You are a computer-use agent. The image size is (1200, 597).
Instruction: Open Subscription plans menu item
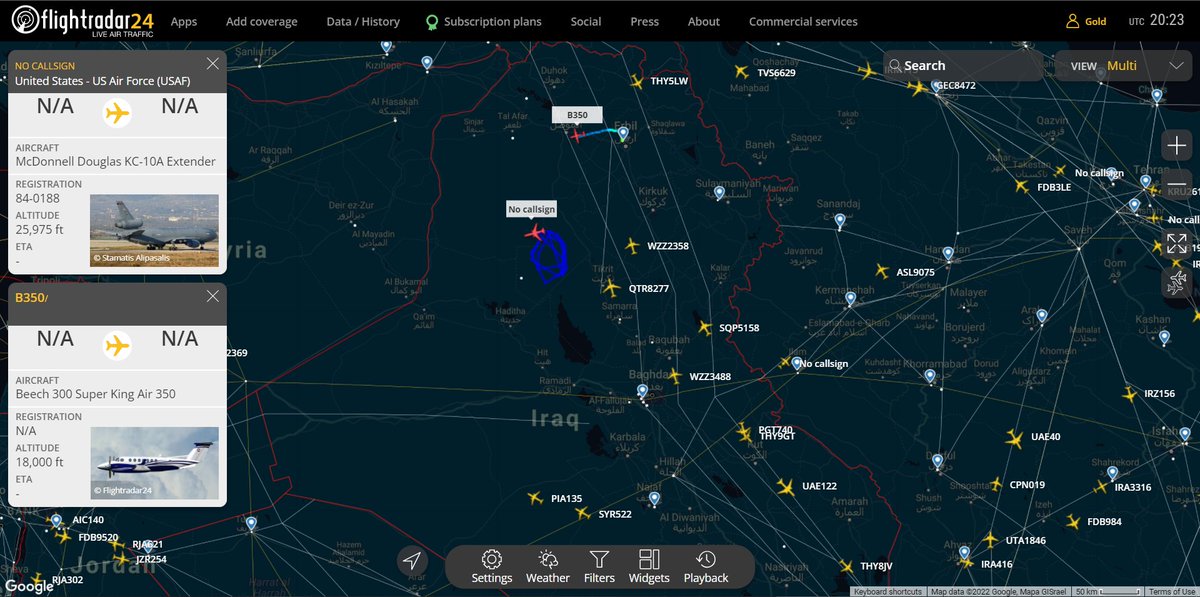click(483, 21)
